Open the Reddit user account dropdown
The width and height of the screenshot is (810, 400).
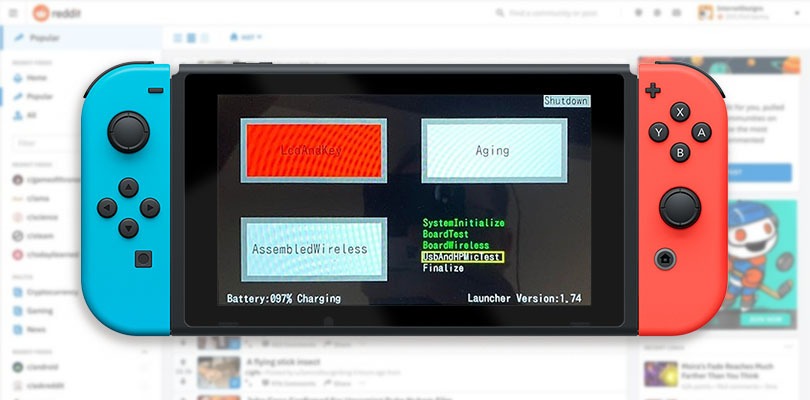pos(749,13)
